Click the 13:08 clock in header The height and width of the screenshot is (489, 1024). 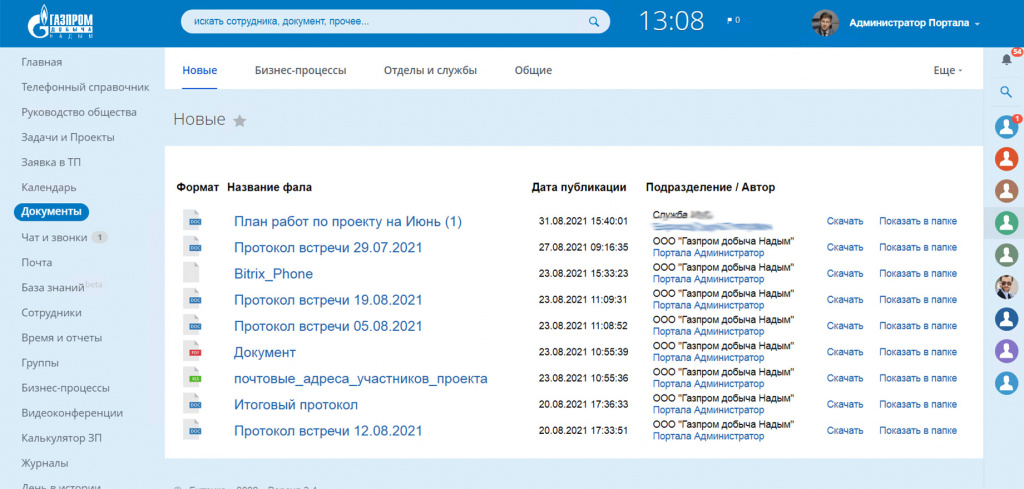671,22
